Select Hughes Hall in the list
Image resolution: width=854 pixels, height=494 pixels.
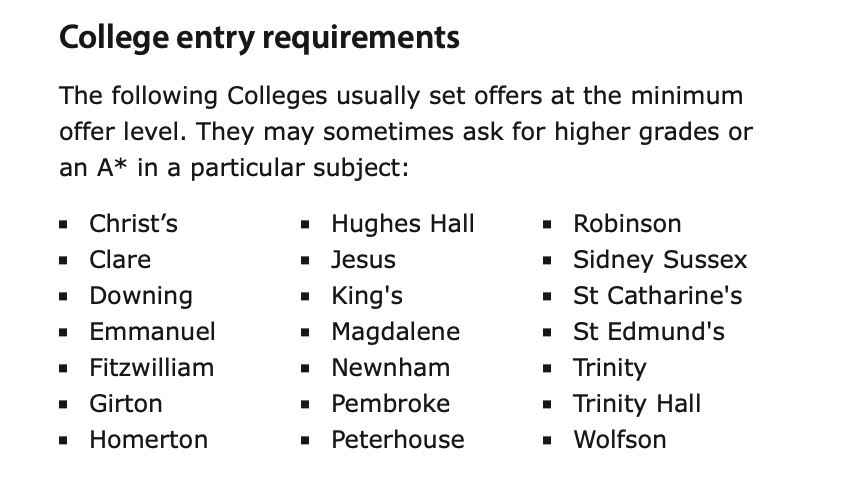(x=403, y=224)
